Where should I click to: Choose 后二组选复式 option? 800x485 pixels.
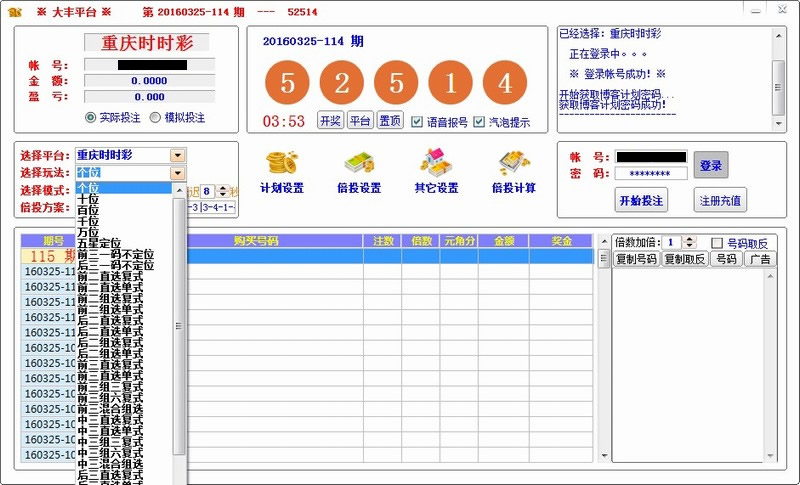(124, 343)
